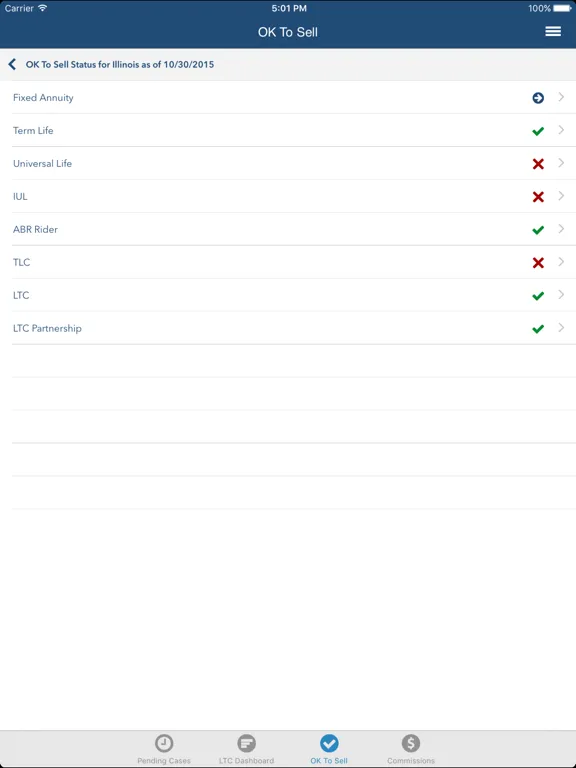Open the Commissions tab
This screenshot has width=576, height=768.
click(411, 749)
